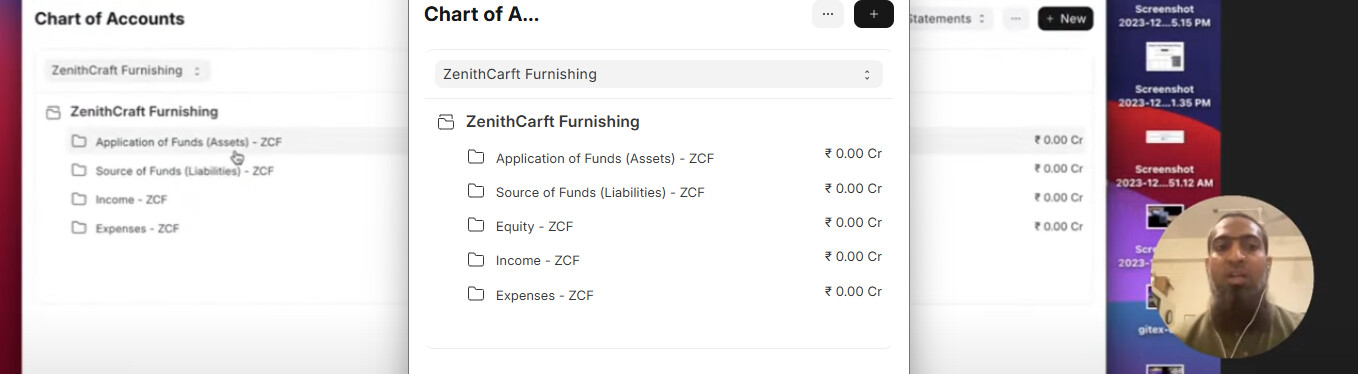The image size is (1358, 374).
Task: Click the Source of Funds (Liabilities) folder icon
Action: pyautogui.click(x=476, y=191)
